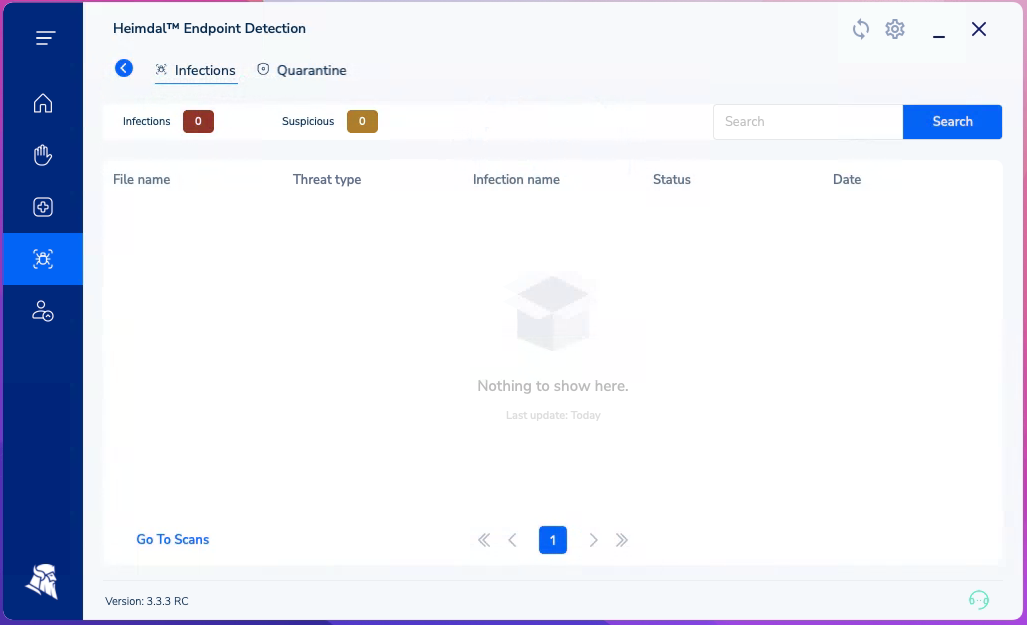
Task: Open the hamburger menu in sidebar
Action: (45, 38)
